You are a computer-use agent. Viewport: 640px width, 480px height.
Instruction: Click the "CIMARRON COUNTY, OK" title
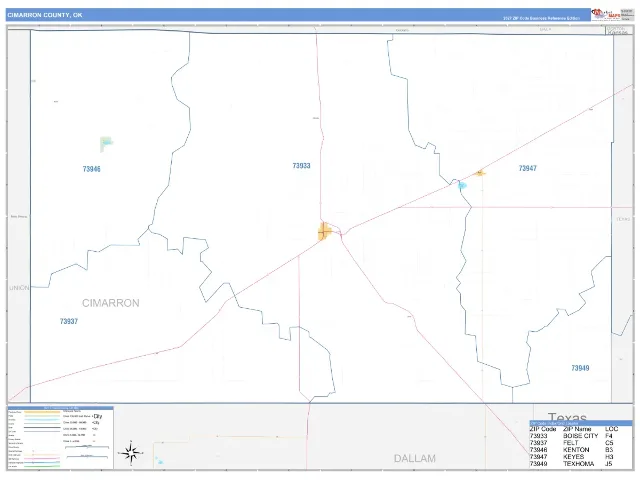pos(45,15)
